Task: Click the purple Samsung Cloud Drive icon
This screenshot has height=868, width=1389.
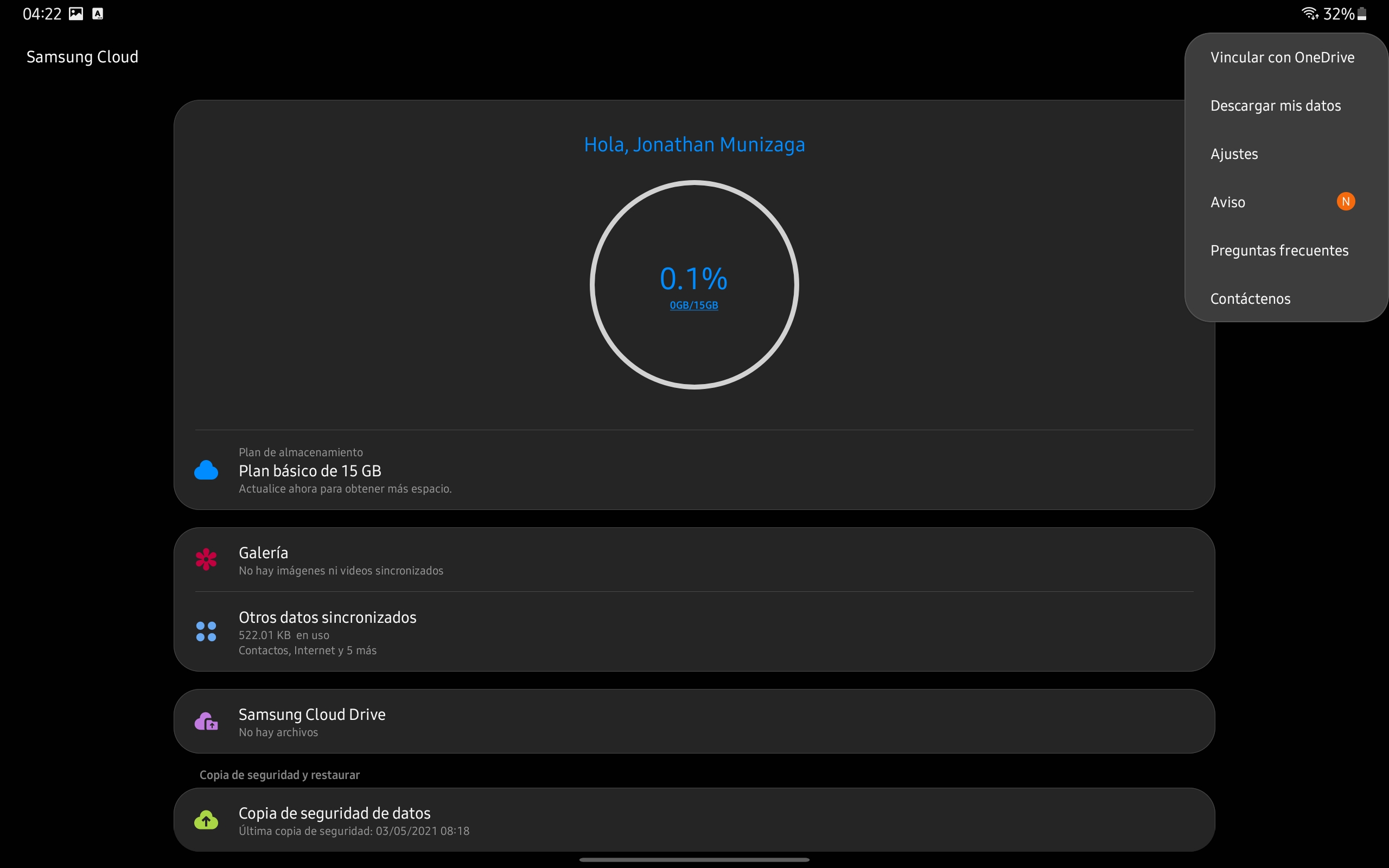Action: [206, 721]
